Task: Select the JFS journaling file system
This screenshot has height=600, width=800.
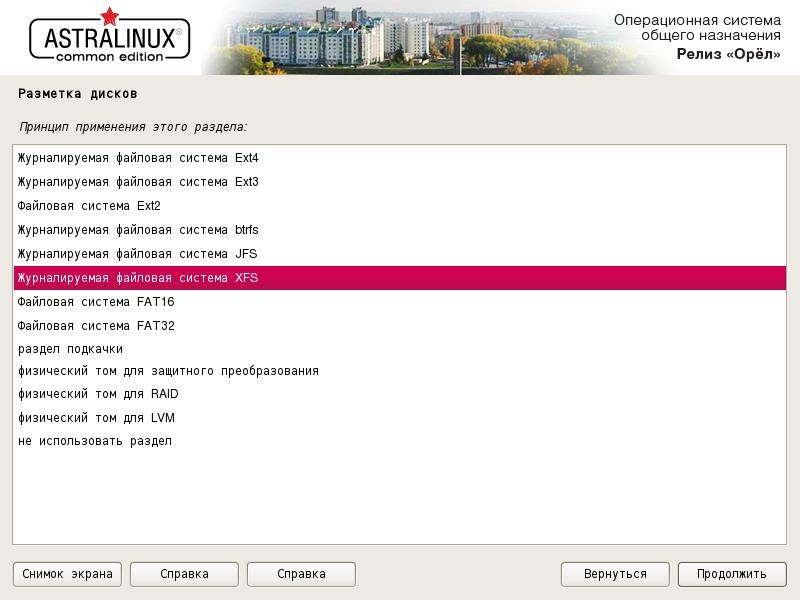Action: pos(138,254)
